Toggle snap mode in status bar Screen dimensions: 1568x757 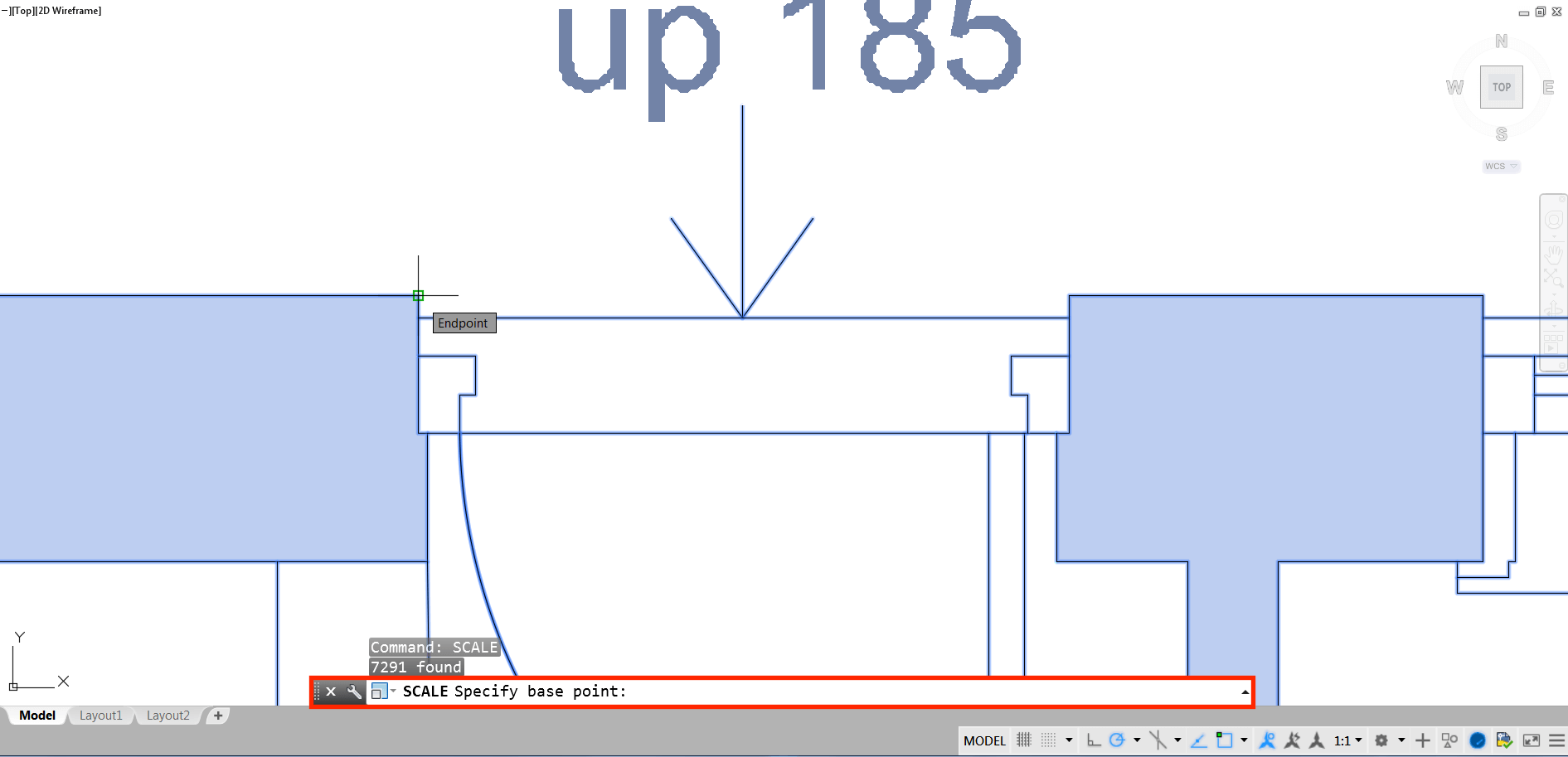[1049, 740]
